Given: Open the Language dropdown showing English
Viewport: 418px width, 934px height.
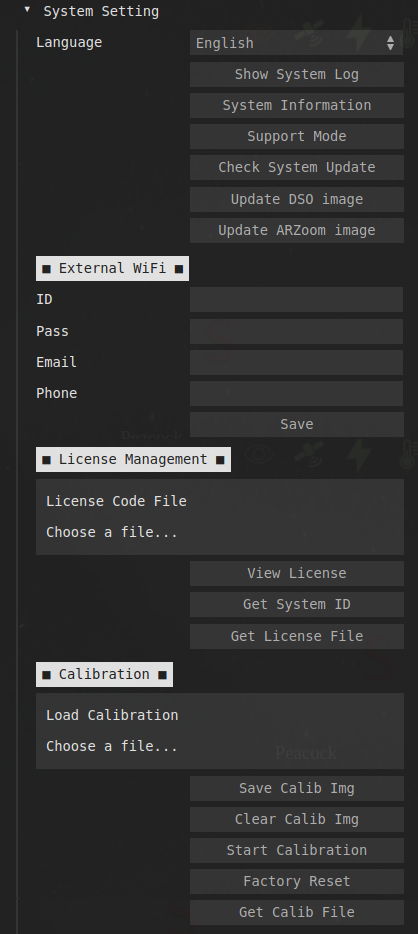Looking at the screenshot, I should (297, 43).
